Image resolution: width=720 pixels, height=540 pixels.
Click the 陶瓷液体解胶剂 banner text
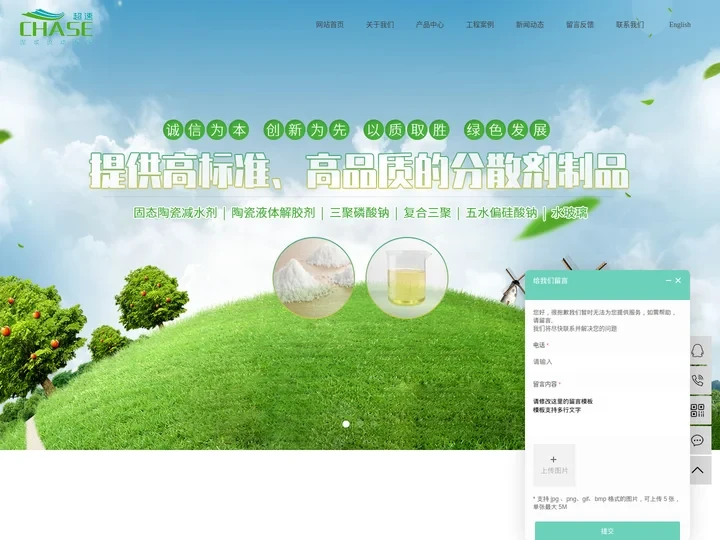[273, 213]
